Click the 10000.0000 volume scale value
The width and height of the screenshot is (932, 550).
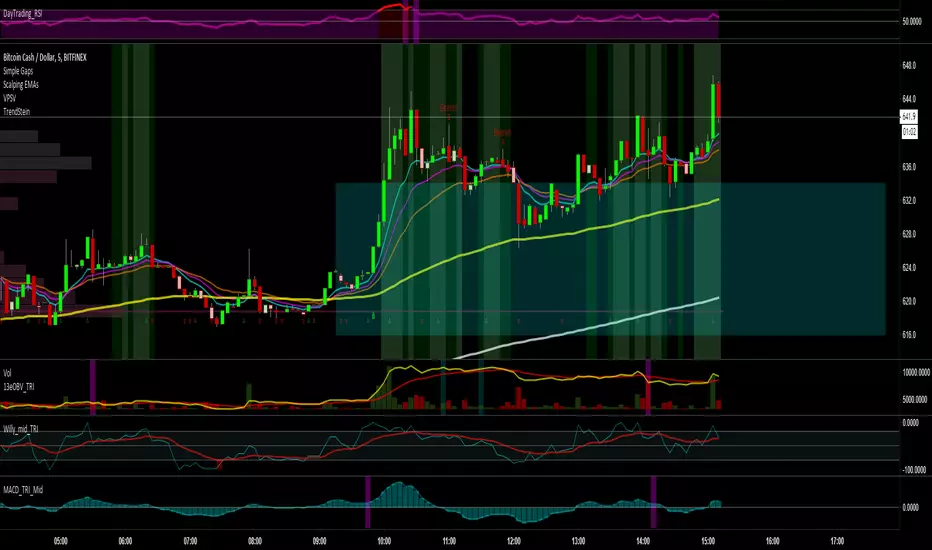(x=916, y=372)
